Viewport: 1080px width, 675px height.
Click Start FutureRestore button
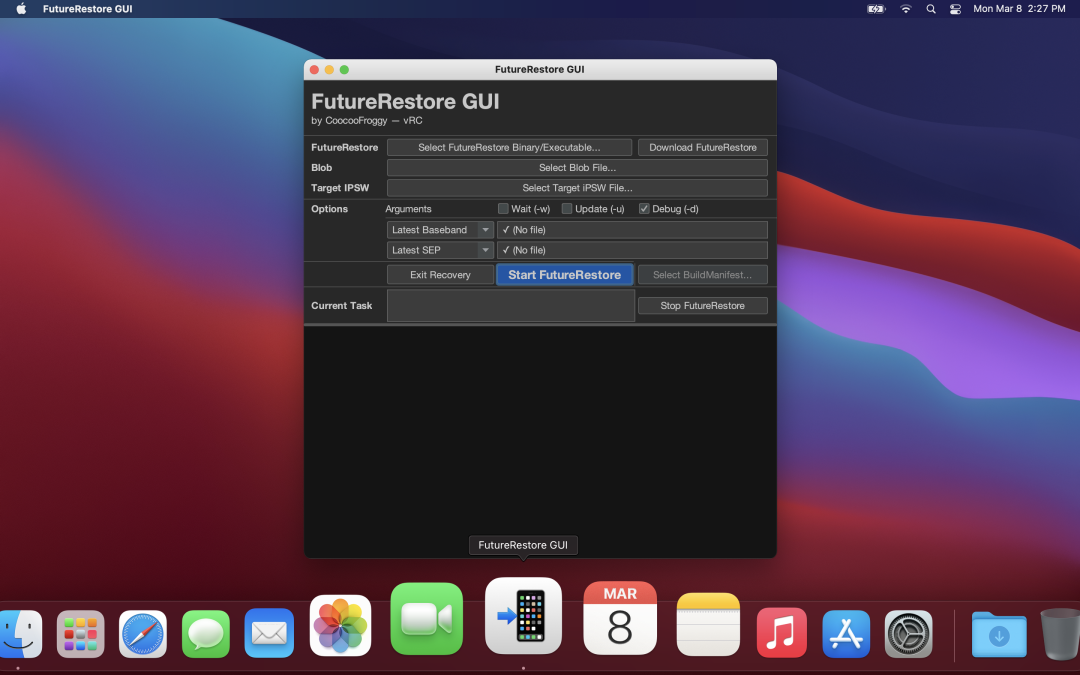click(x=564, y=275)
